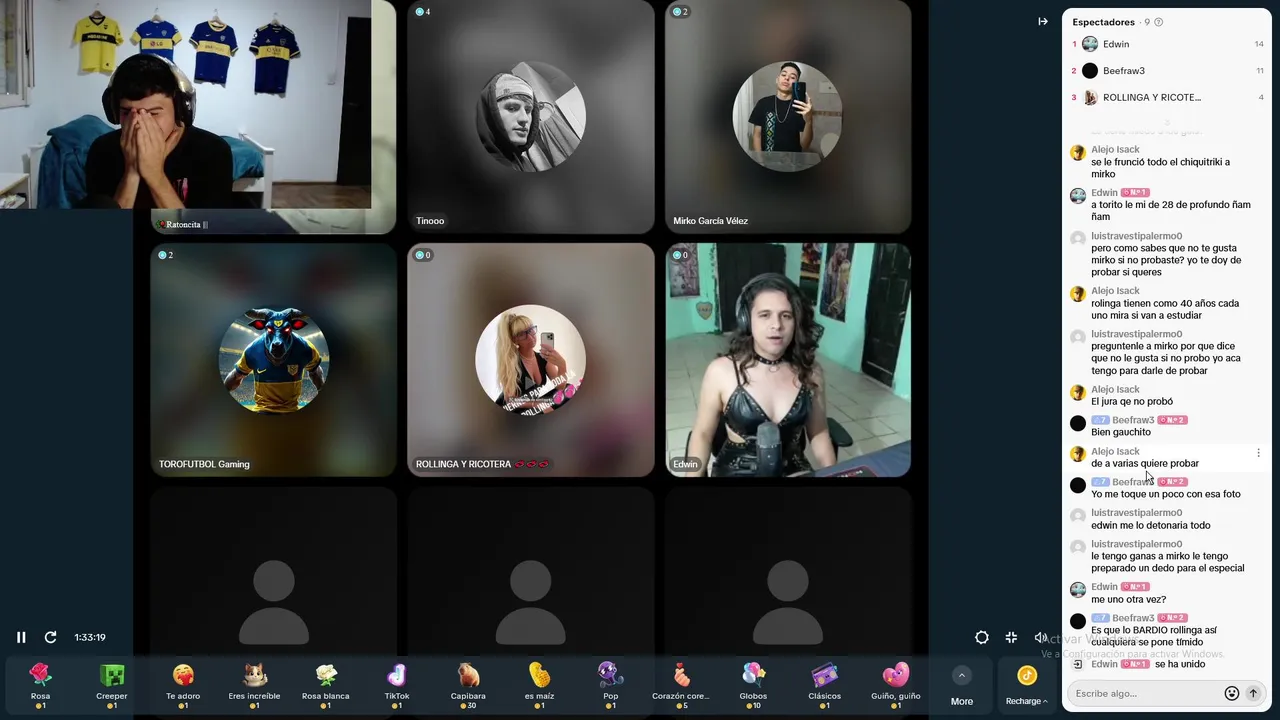This screenshot has height=720, width=1280.
Task: Click the elapsed time 1:33:19
Action: [90, 637]
